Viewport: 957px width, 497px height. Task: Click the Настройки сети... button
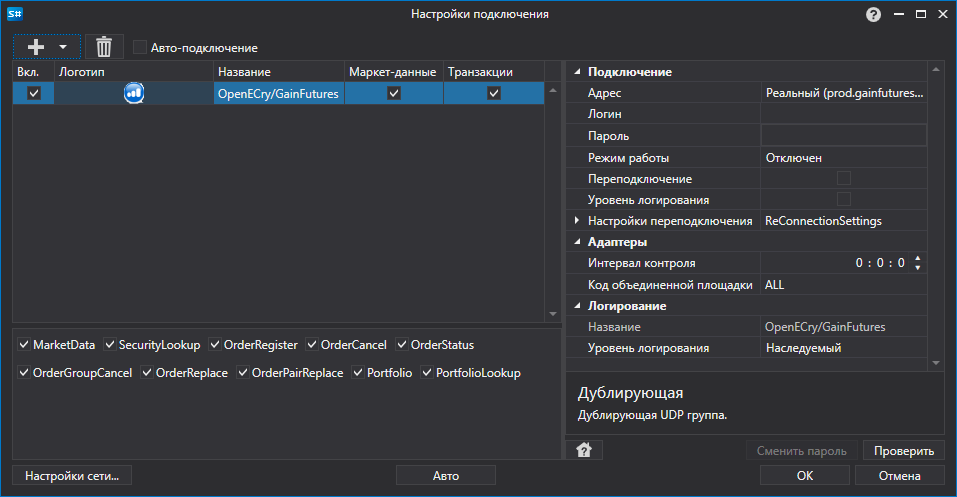[72, 475]
